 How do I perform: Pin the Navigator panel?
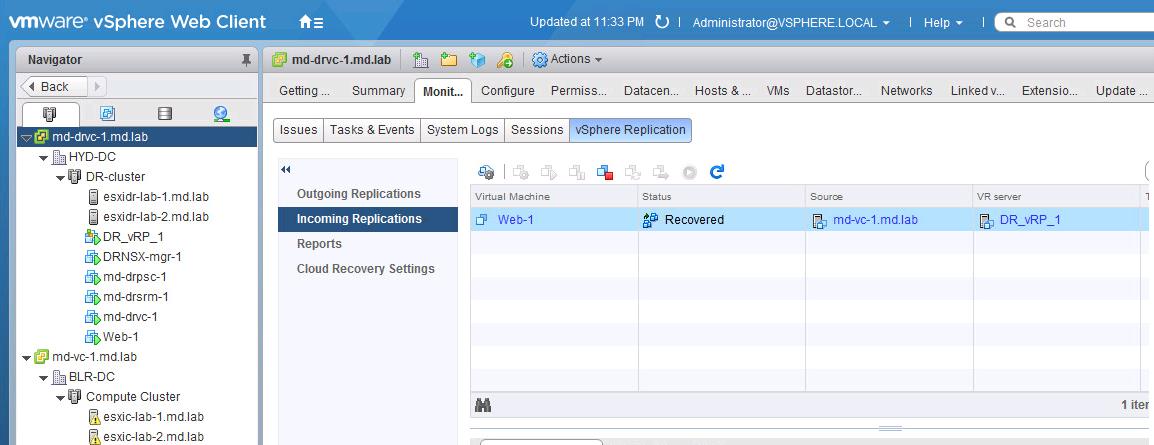tap(247, 60)
